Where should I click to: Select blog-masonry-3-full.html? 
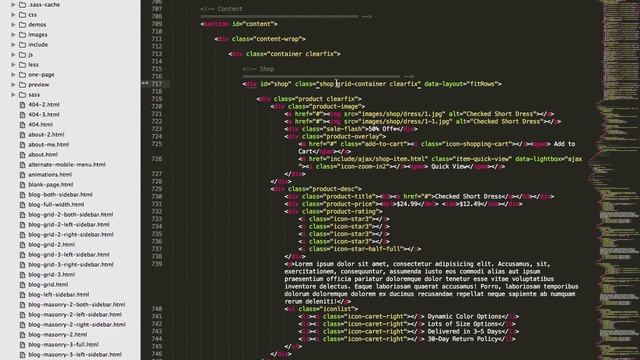[x=64, y=344]
